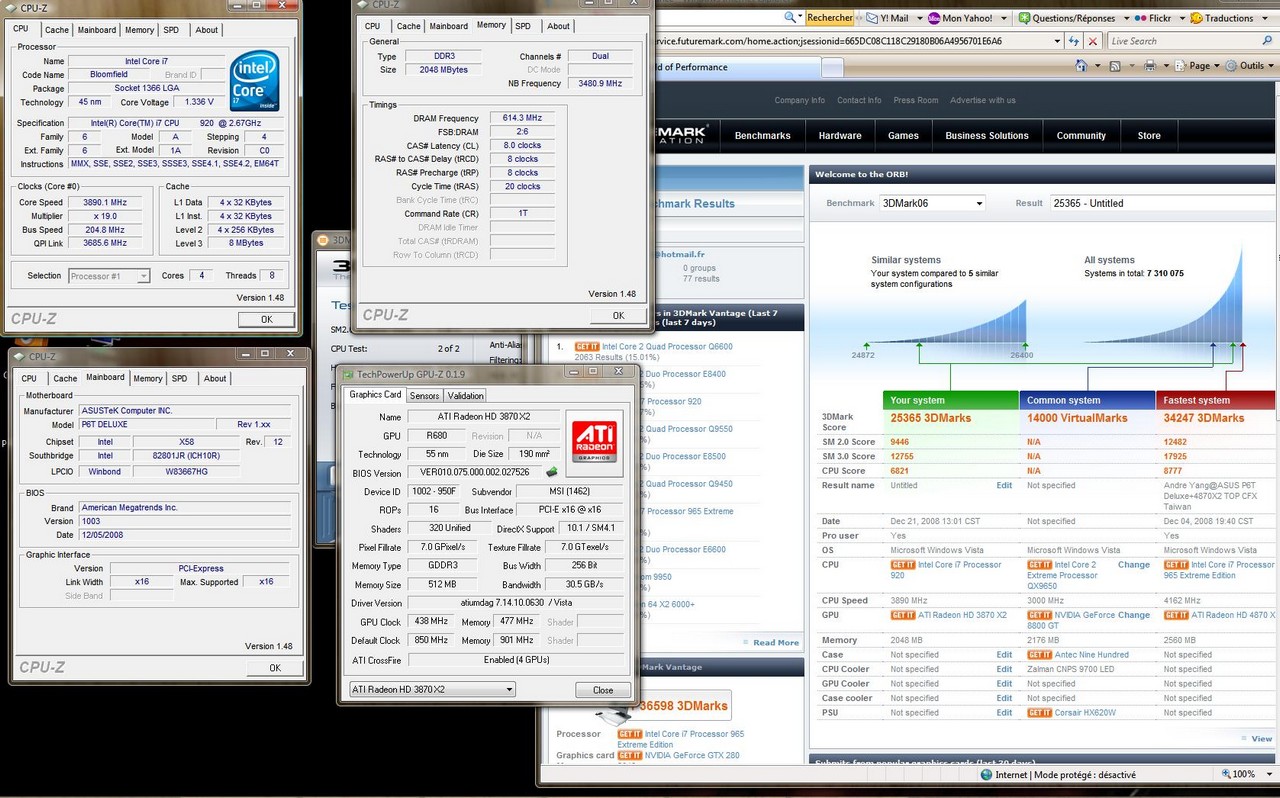
Task: Click GET IT badge for Your system's Core i7 920
Action: click(903, 564)
